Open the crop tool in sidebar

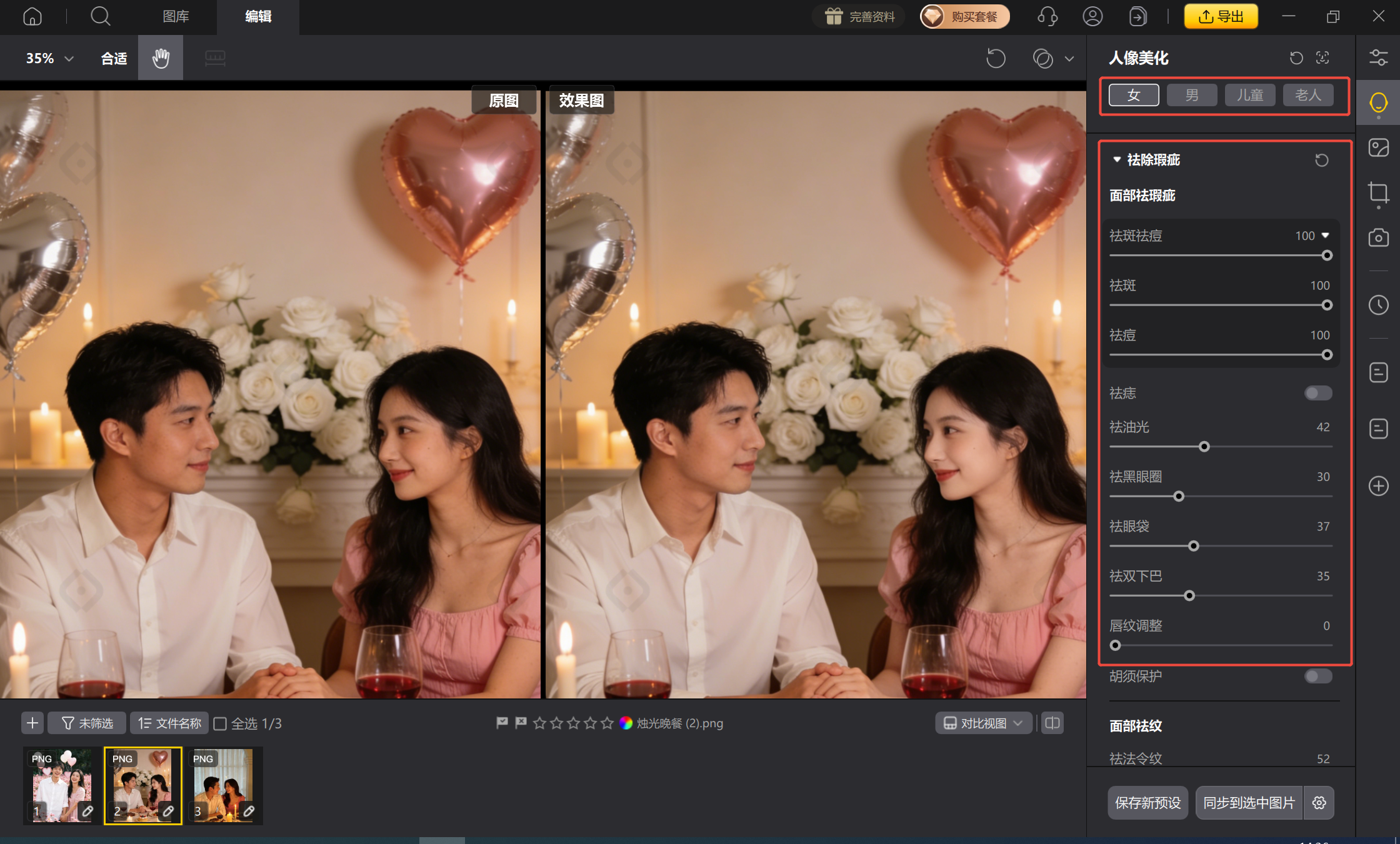point(1378,192)
